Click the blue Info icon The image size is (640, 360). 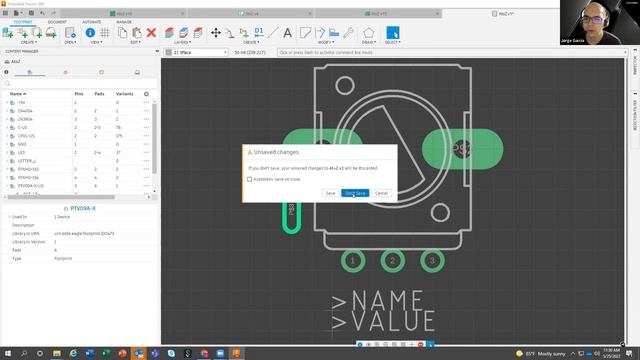(x=90, y=33)
